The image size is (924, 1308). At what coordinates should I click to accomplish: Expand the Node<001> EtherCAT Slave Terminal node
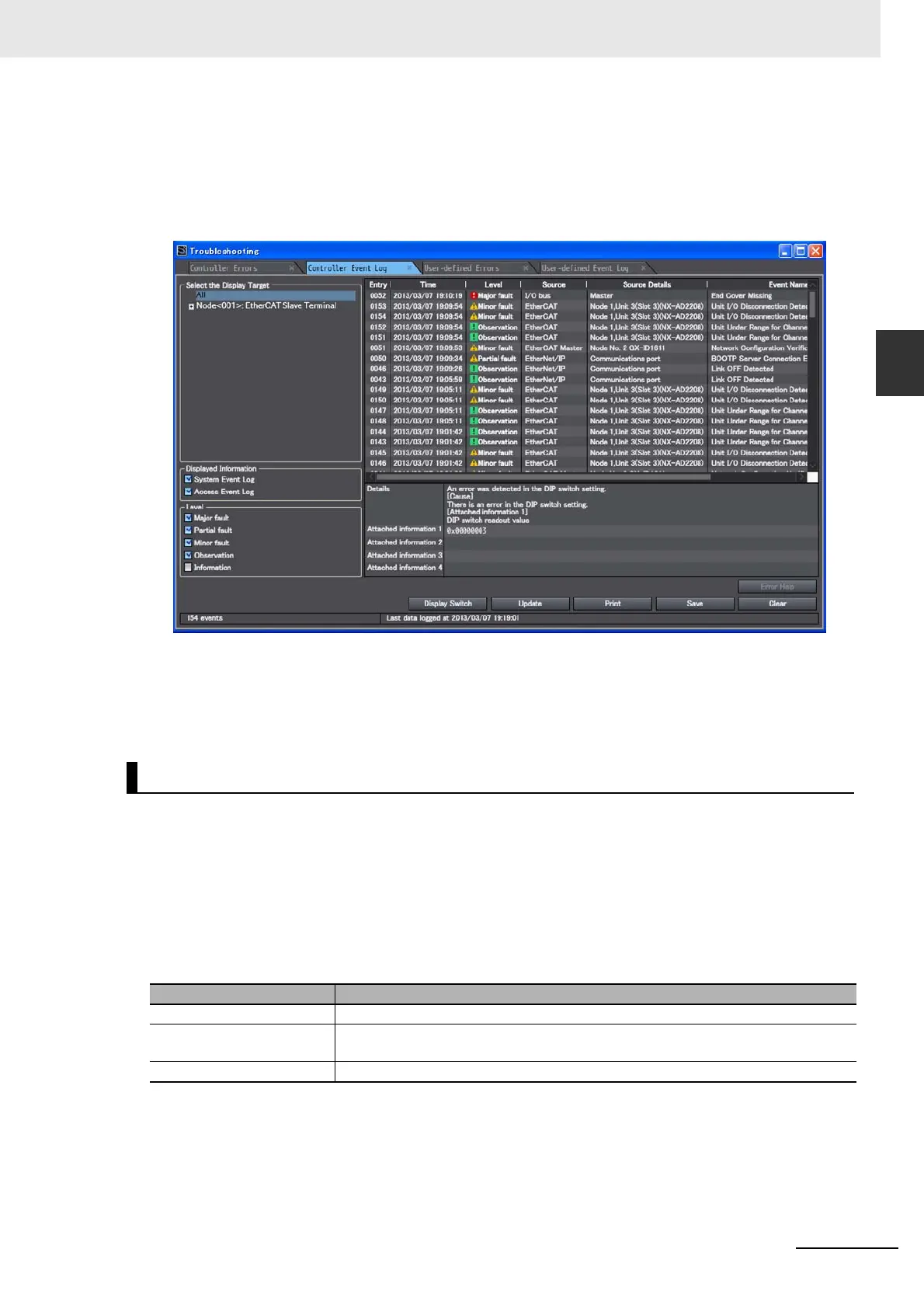tap(191, 307)
